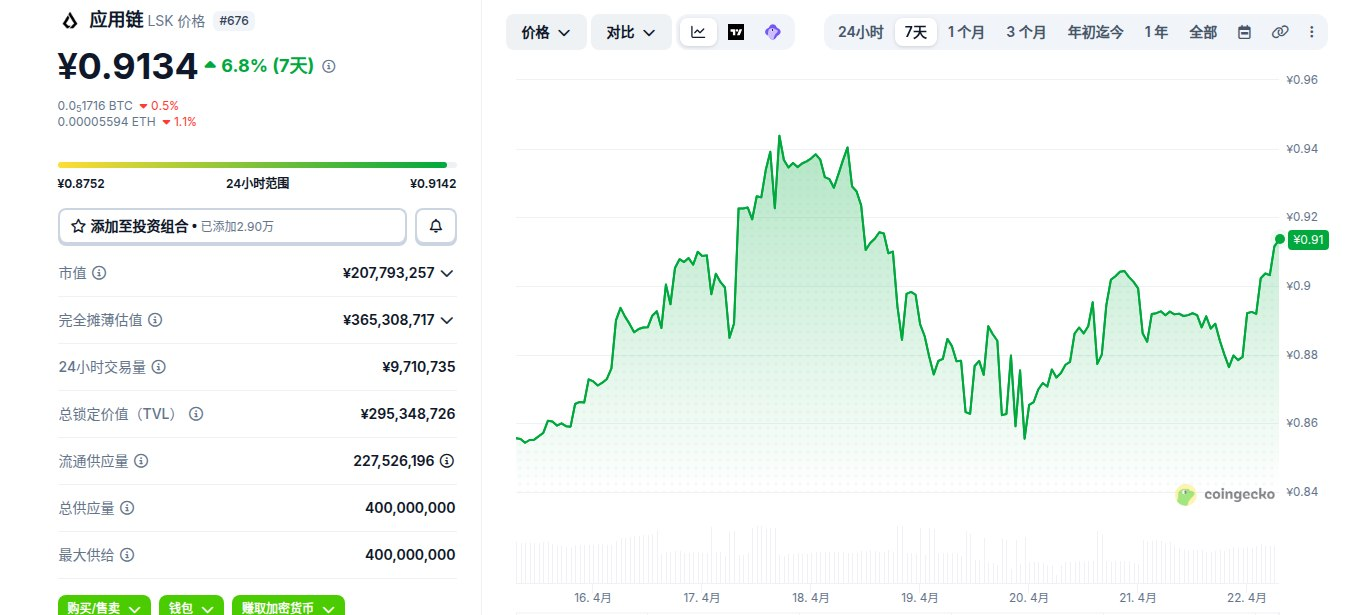This screenshot has height=615, width=1360.
Task: Click the 20. 4月 date axis label
Action: tap(1029, 597)
